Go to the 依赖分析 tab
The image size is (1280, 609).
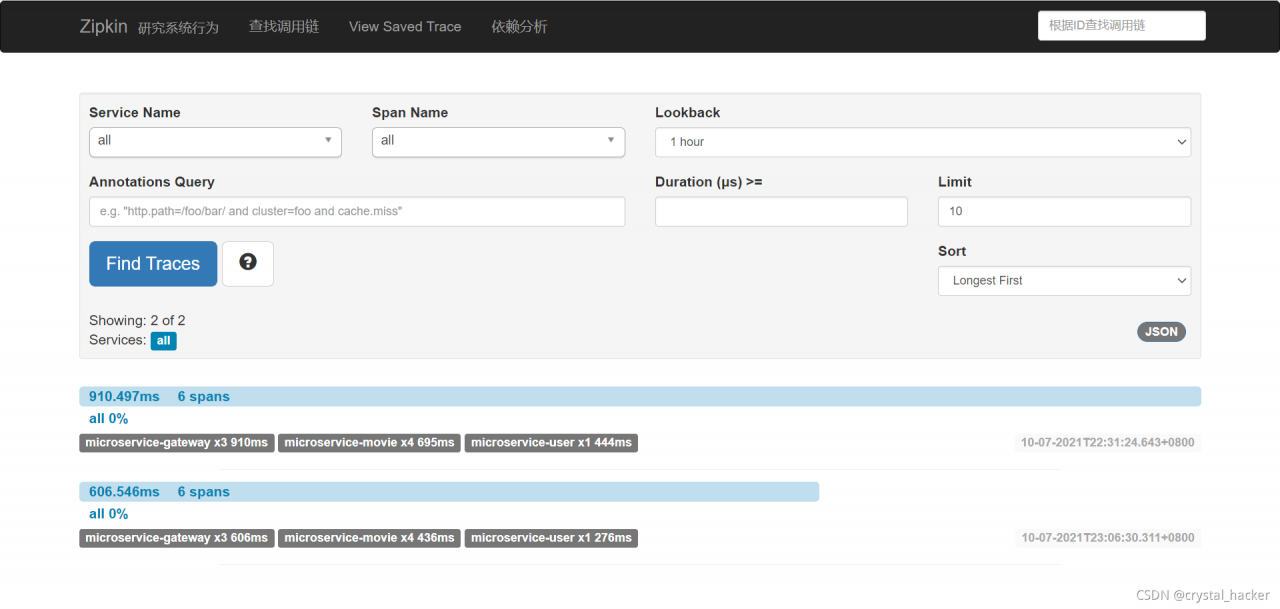(519, 27)
